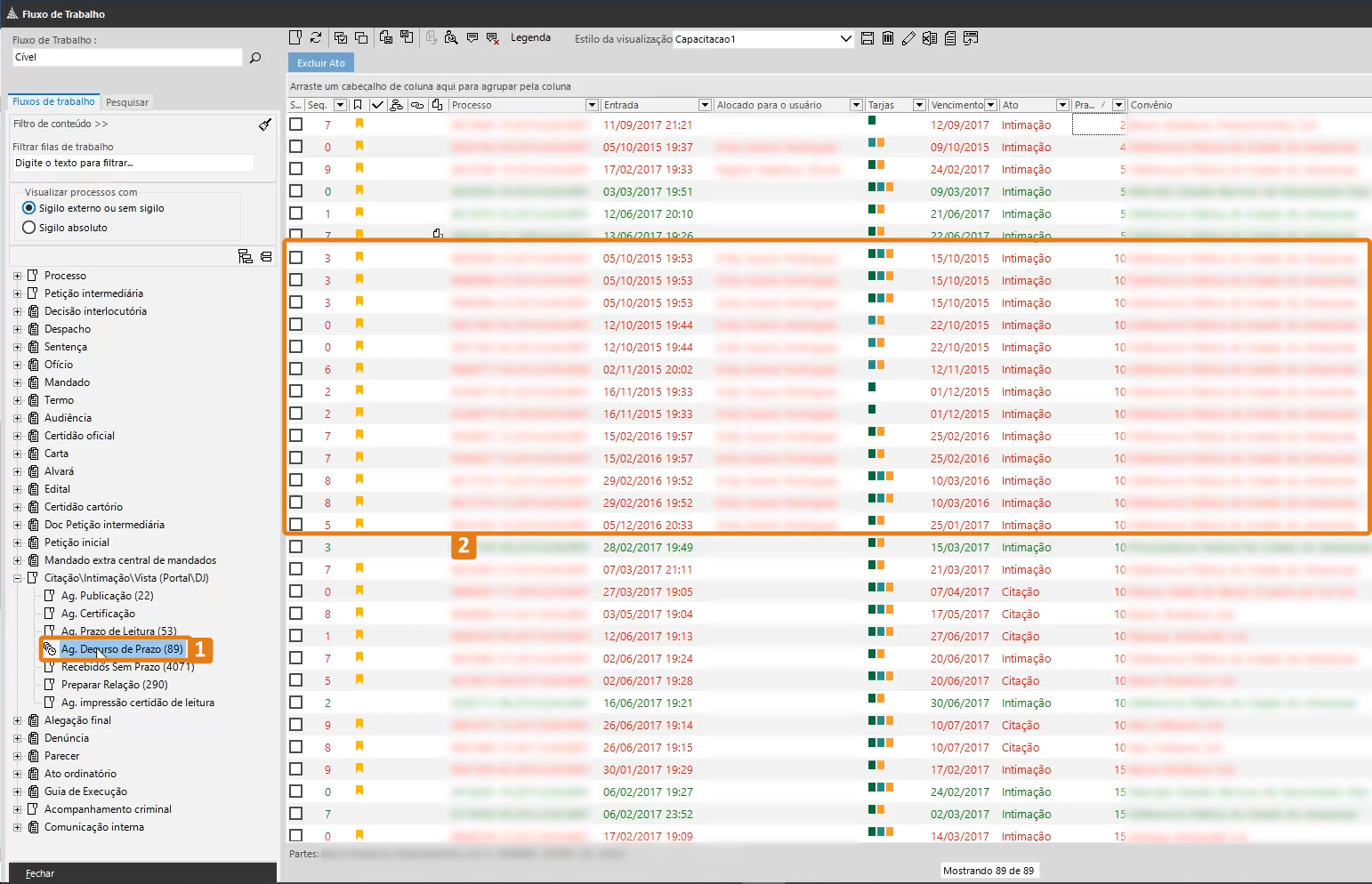Delete the visualization style with trash icon
The width and height of the screenshot is (1372, 884).
(x=888, y=38)
